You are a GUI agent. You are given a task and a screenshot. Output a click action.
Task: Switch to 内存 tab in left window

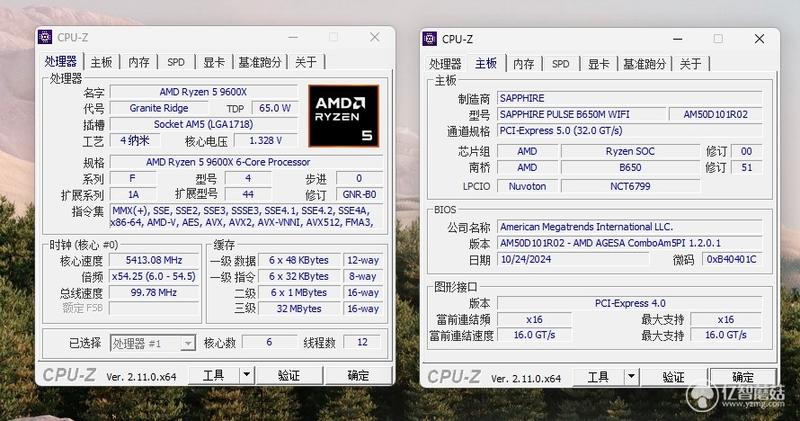(139, 62)
